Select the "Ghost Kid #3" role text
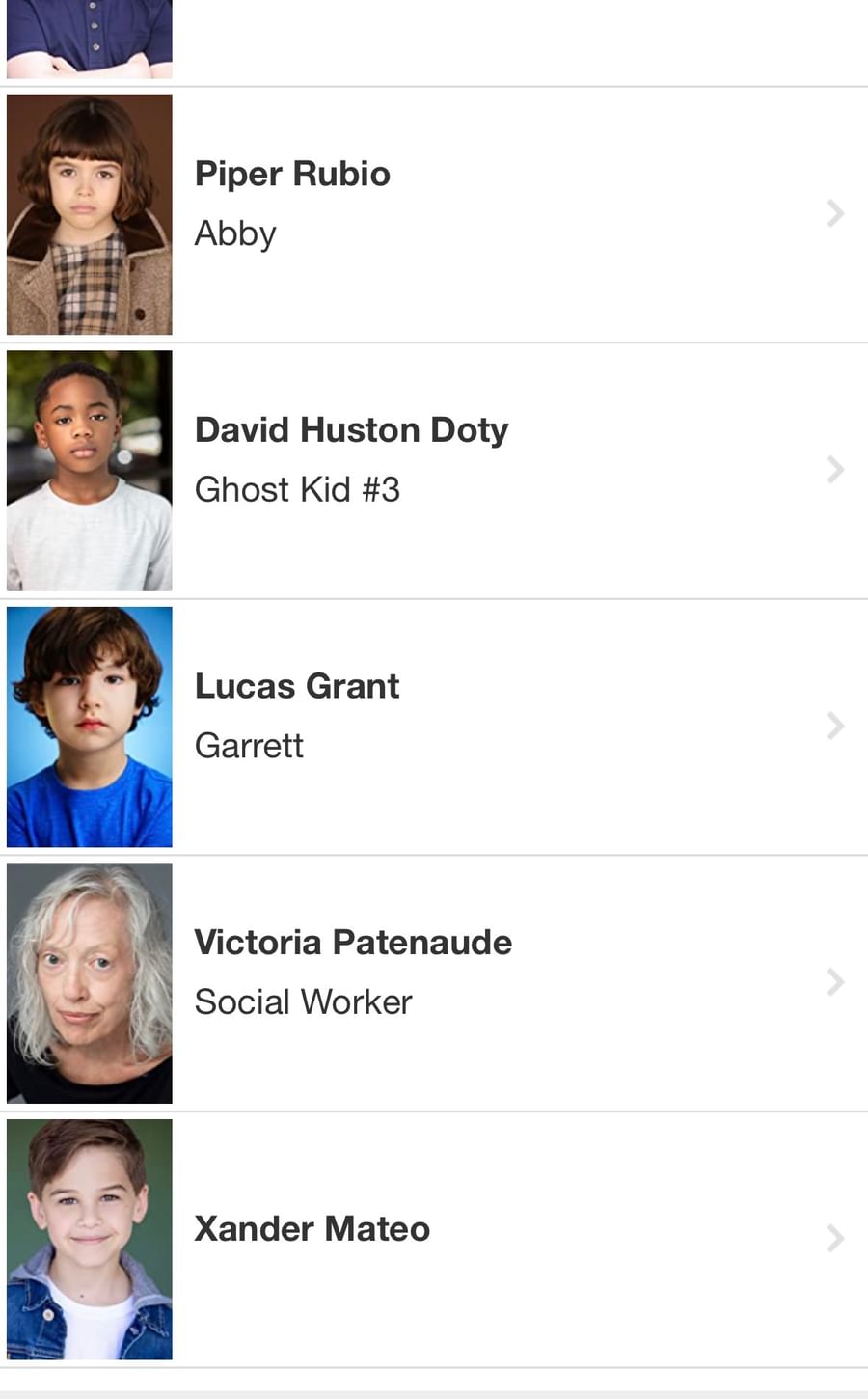 click(x=297, y=489)
